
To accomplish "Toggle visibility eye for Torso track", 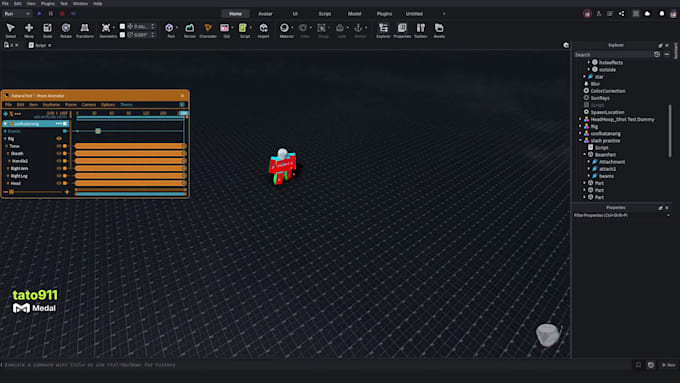I will (x=59, y=146).
